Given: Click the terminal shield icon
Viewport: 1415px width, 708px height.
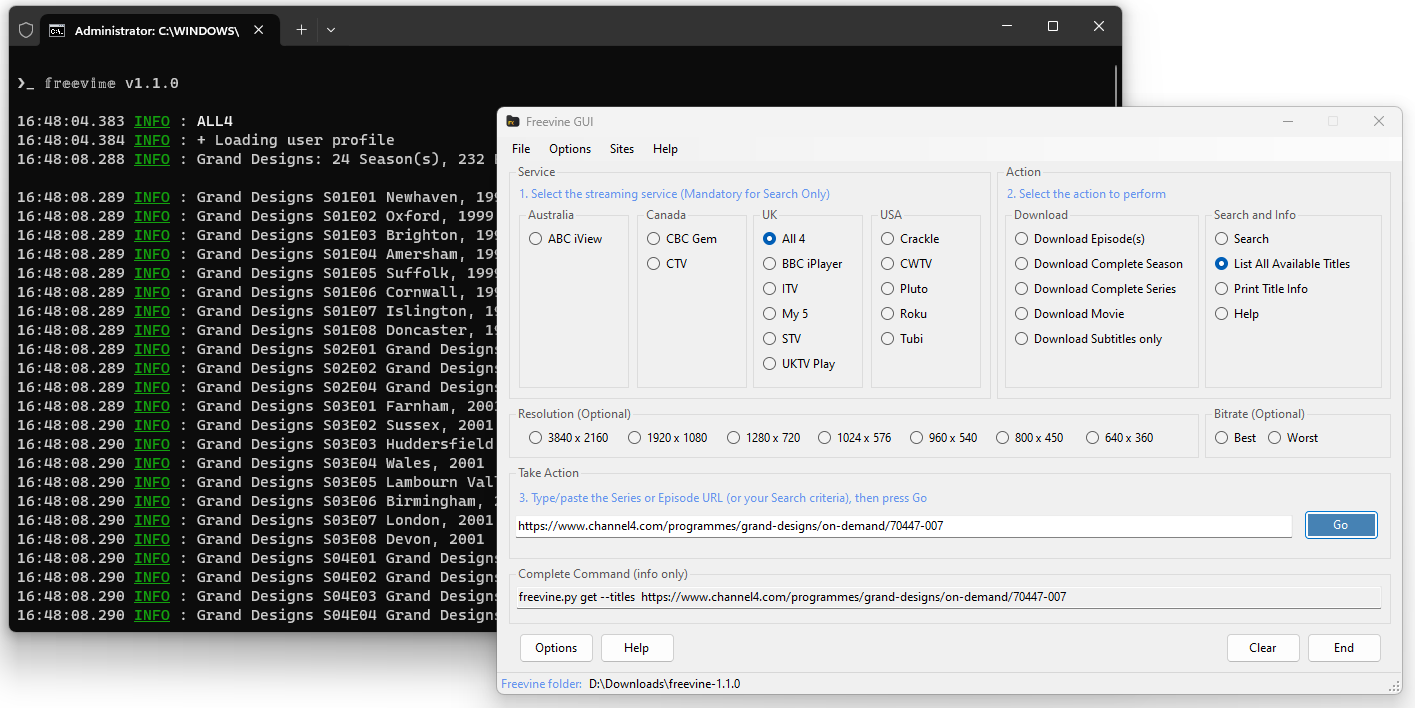Looking at the screenshot, I should (x=26, y=30).
